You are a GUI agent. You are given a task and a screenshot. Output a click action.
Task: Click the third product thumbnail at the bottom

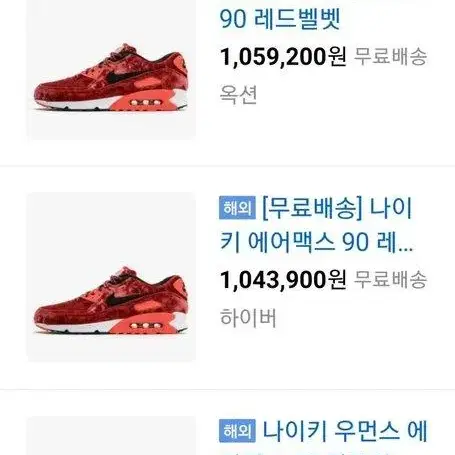coord(111,435)
